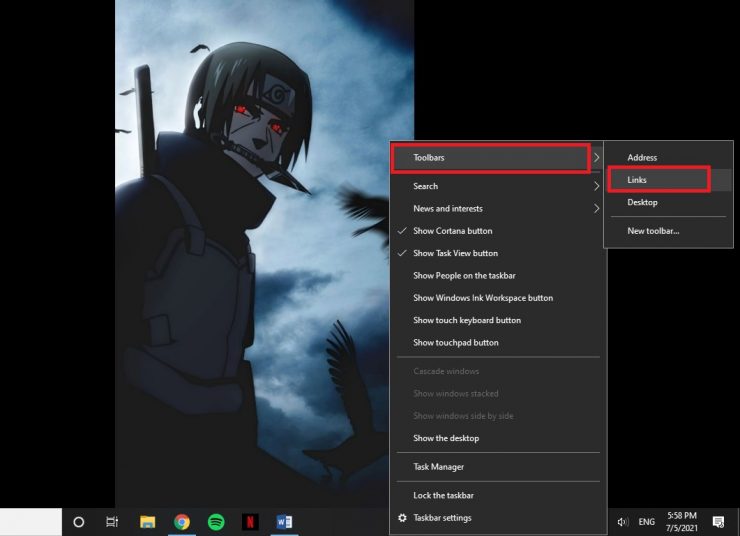740x536 pixels.
Task: Toggle Show Cortana button option
Action: click(x=498, y=231)
